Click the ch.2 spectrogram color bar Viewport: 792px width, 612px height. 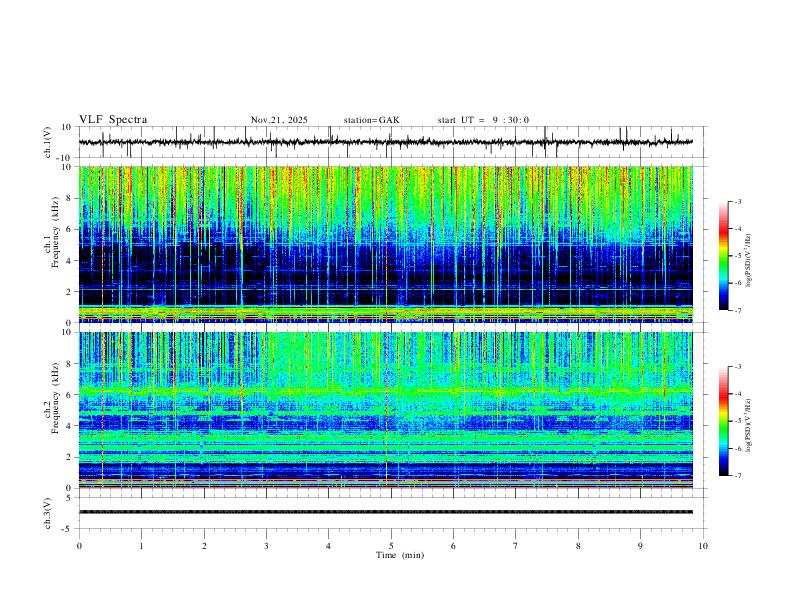tap(724, 421)
